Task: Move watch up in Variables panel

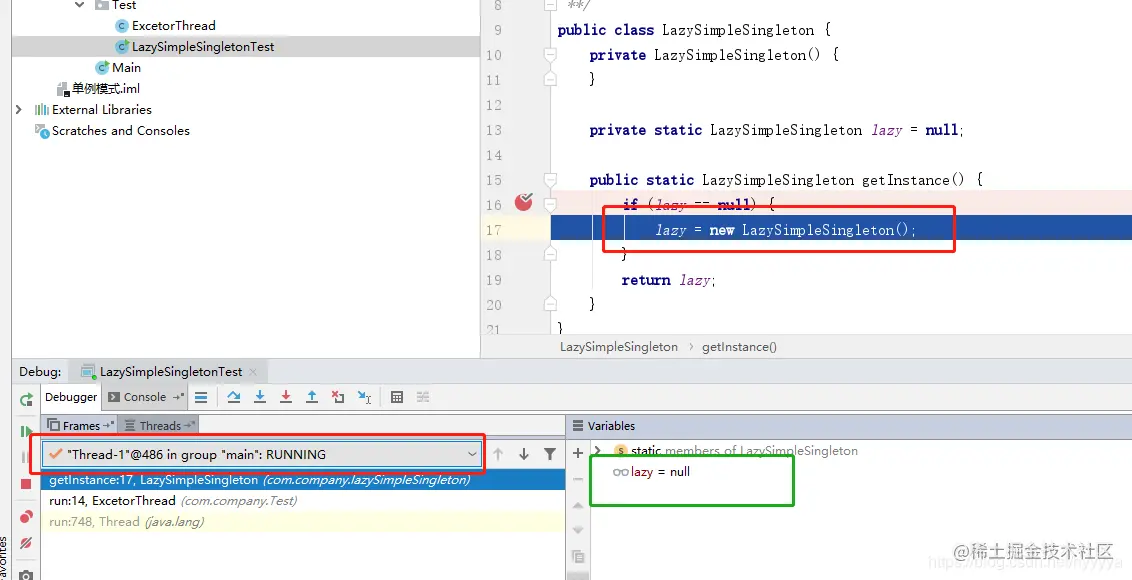Action: pos(578,506)
